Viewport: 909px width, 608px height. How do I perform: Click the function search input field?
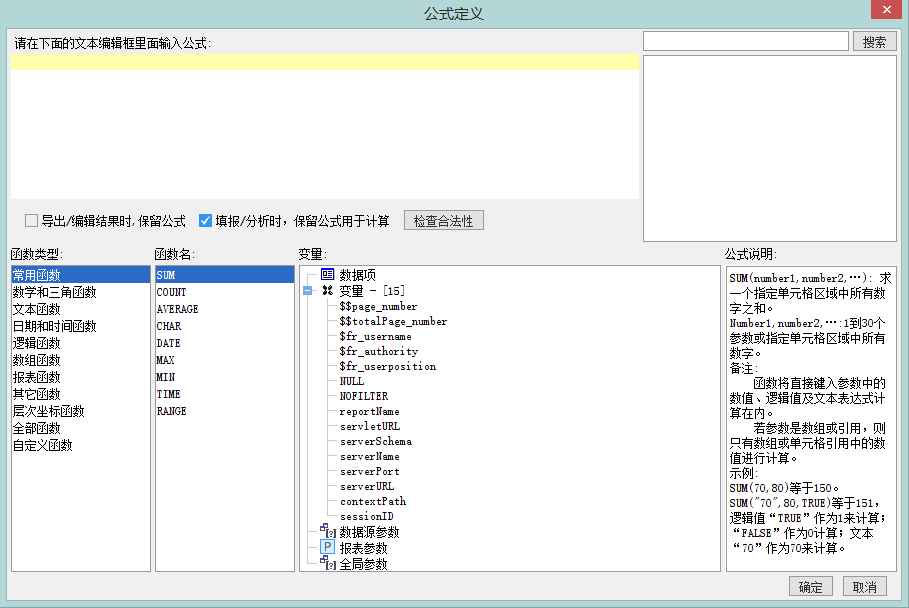pyautogui.click(x=746, y=41)
